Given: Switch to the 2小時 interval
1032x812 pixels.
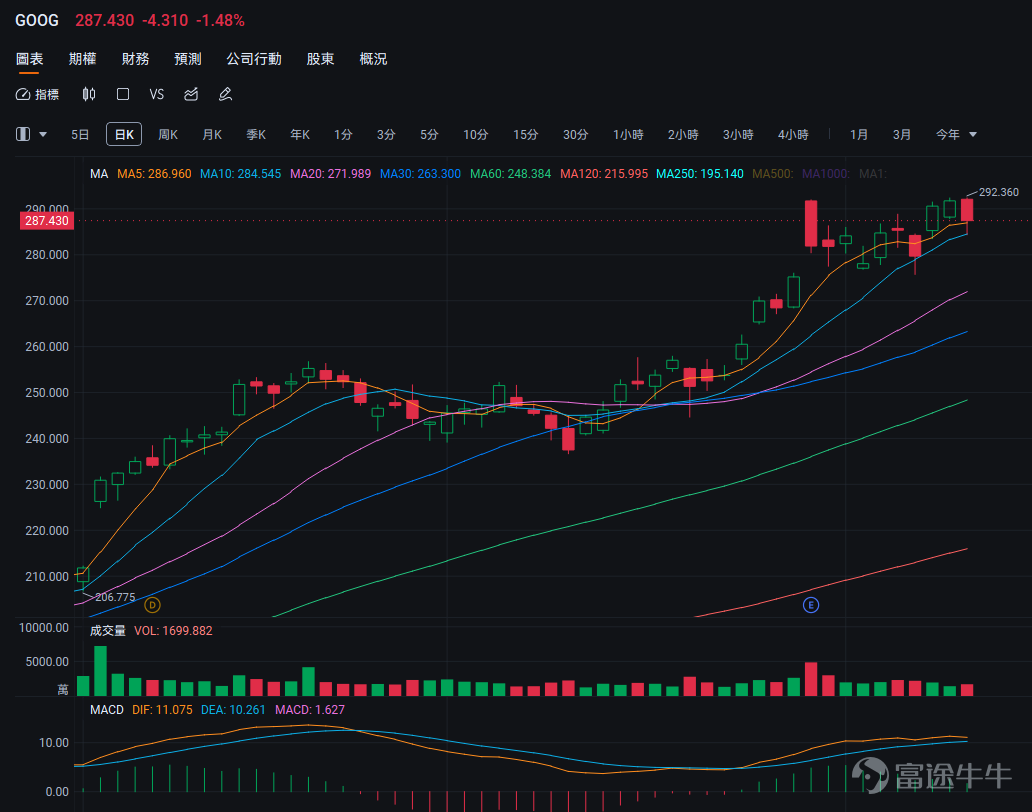Looking at the screenshot, I should (x=683, y=135).
